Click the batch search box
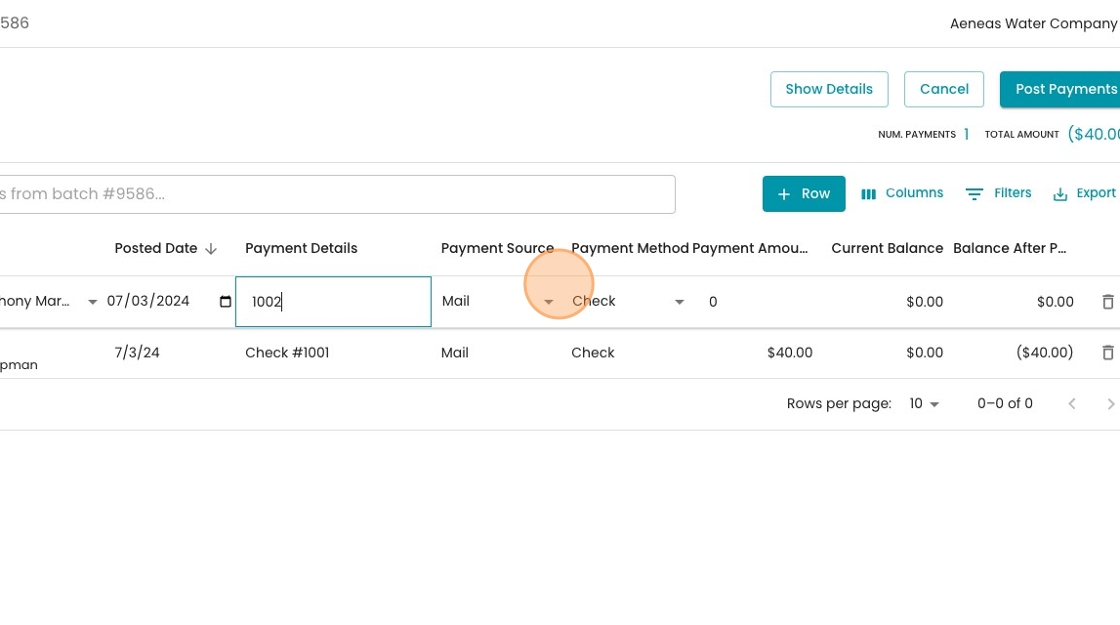This screenshot has height=625, width=1120. coord(337,194)
